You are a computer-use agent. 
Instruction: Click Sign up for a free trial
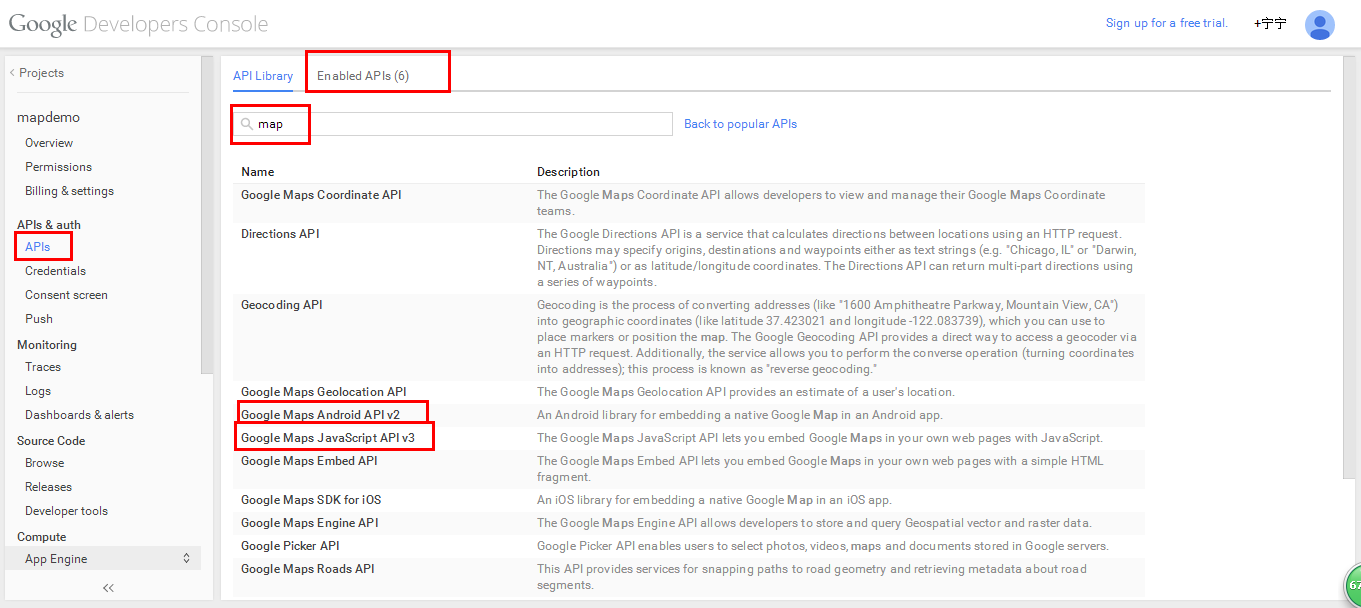pos(1167,23)
